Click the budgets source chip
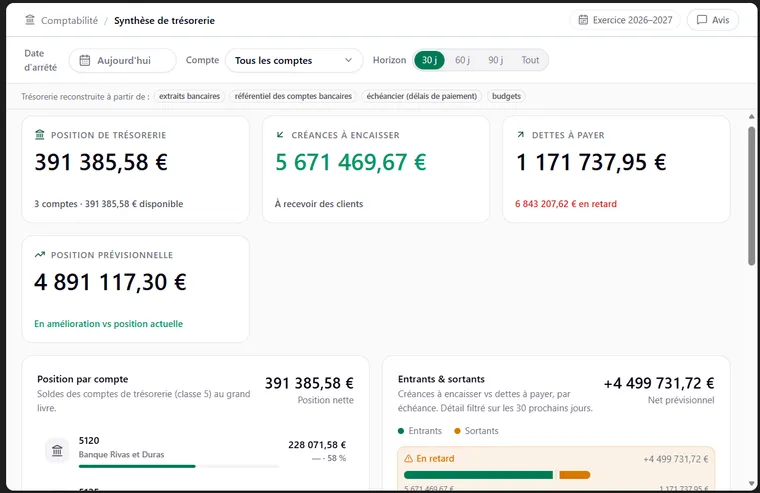 (x=507, y=96)
